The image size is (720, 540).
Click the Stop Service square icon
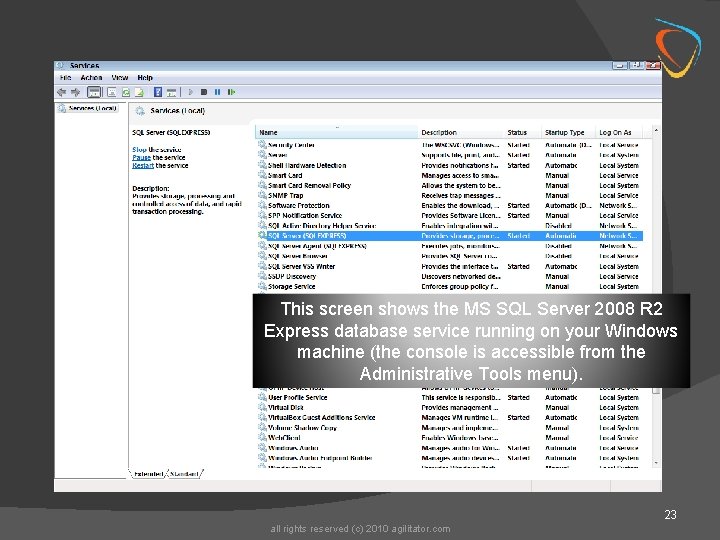[204, 92]
